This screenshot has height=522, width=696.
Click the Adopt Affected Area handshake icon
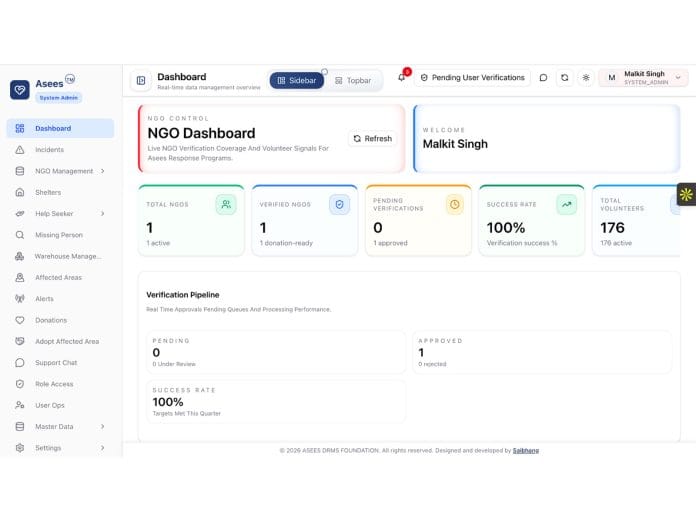(x=20, y=341)
